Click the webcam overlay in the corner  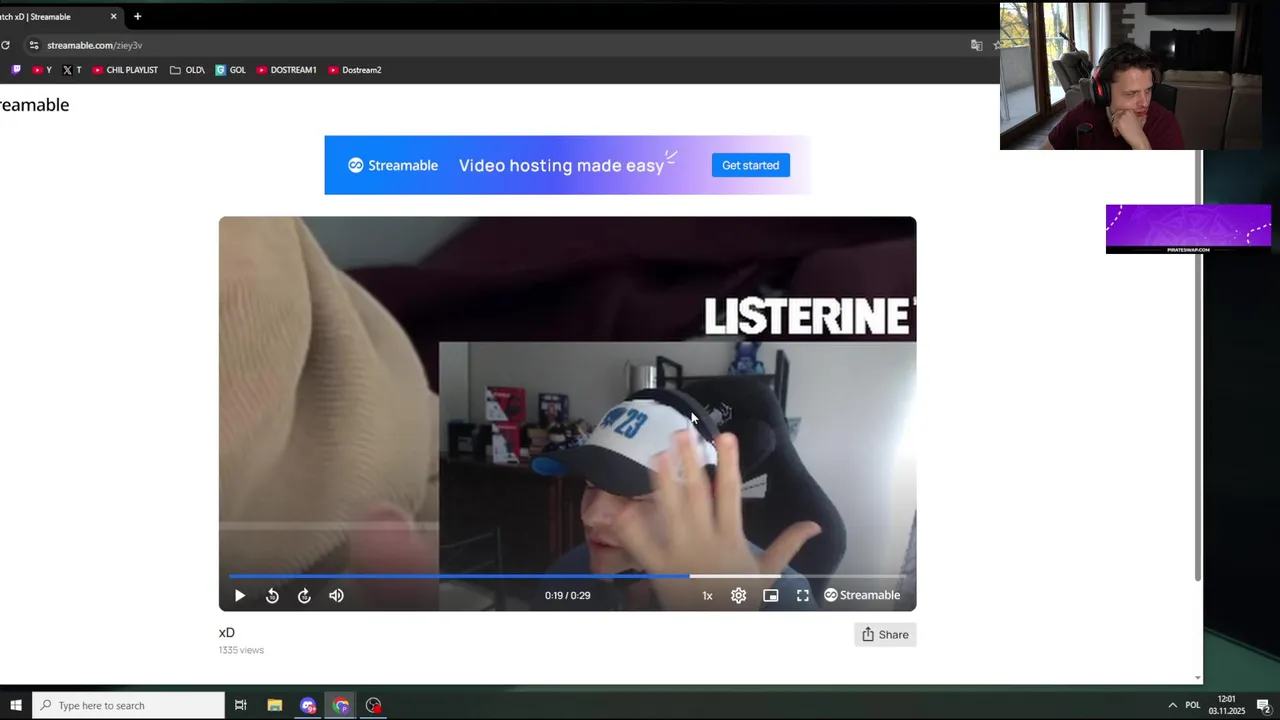click(1131, 76)
